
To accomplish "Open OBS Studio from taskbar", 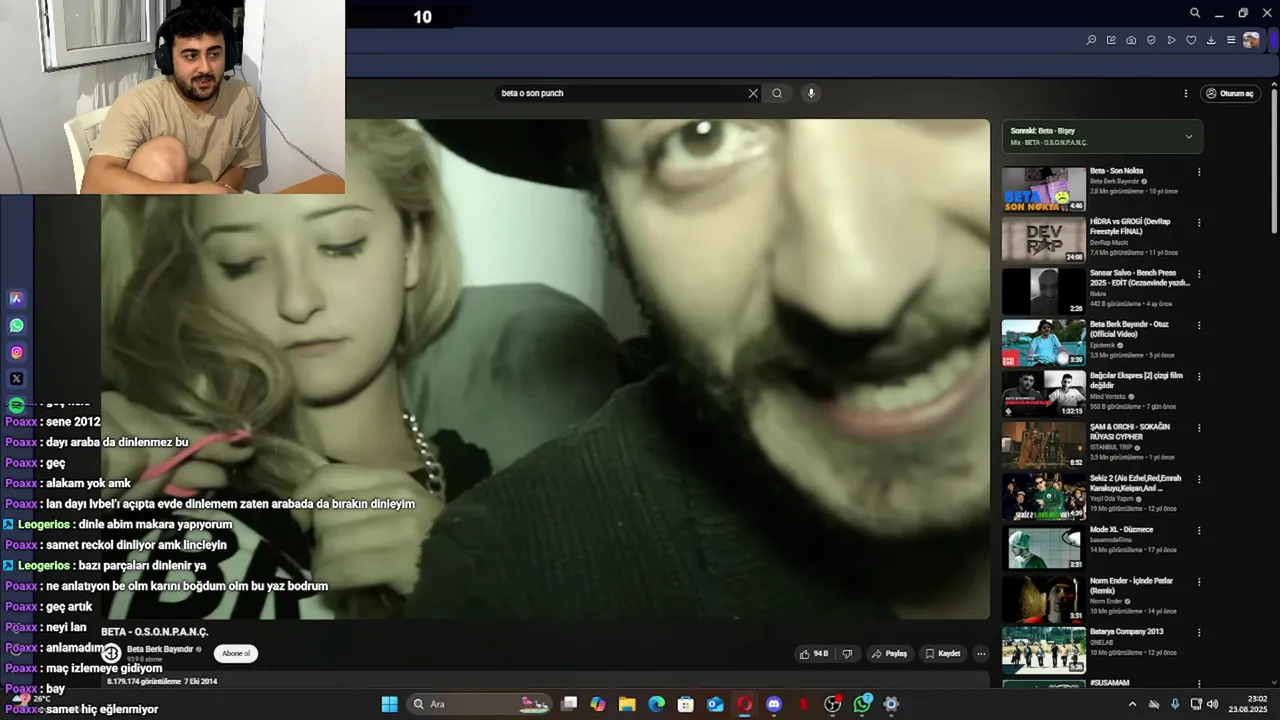I will 833,704.
